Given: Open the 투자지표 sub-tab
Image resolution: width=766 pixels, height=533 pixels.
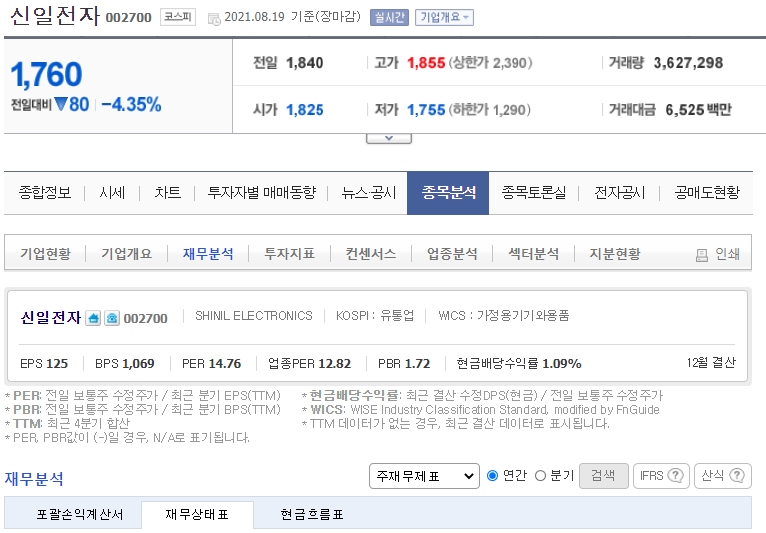Looking at the screenshot, I should coord(289,254).
